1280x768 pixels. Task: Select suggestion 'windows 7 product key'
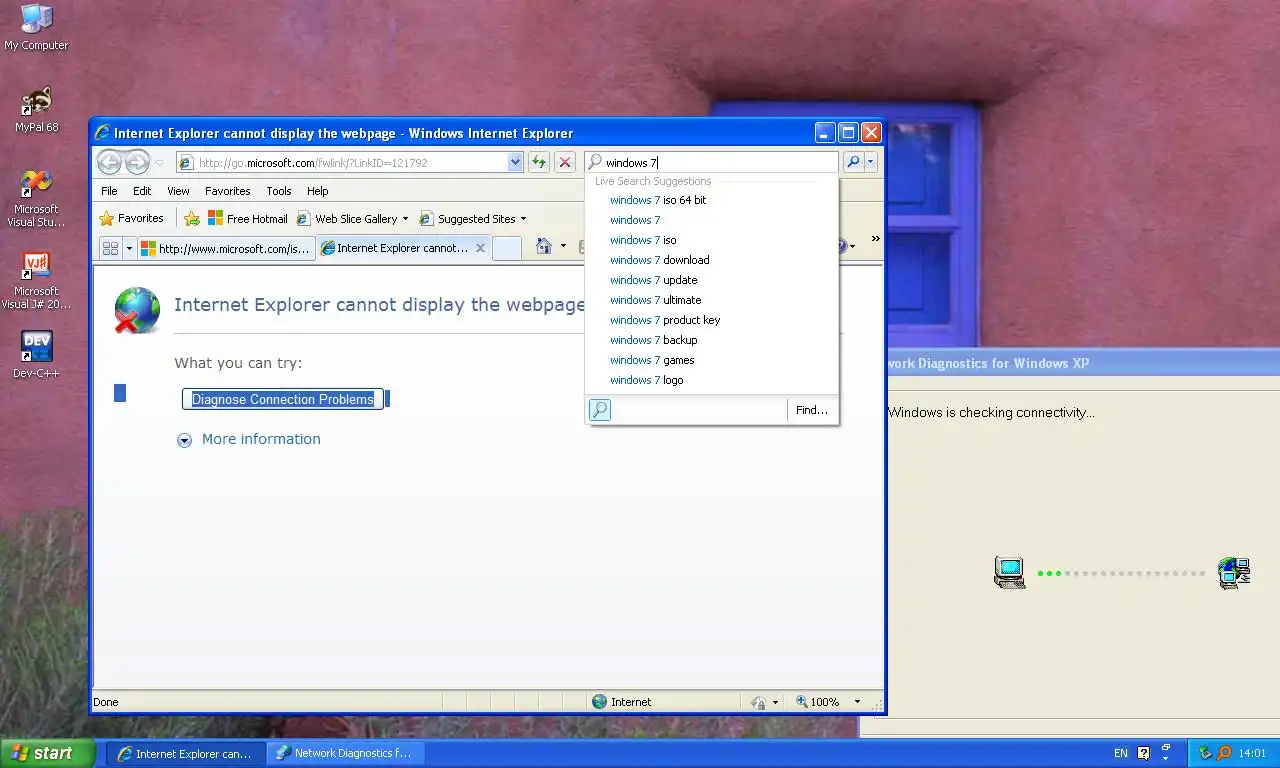click(x=711, y=320)
